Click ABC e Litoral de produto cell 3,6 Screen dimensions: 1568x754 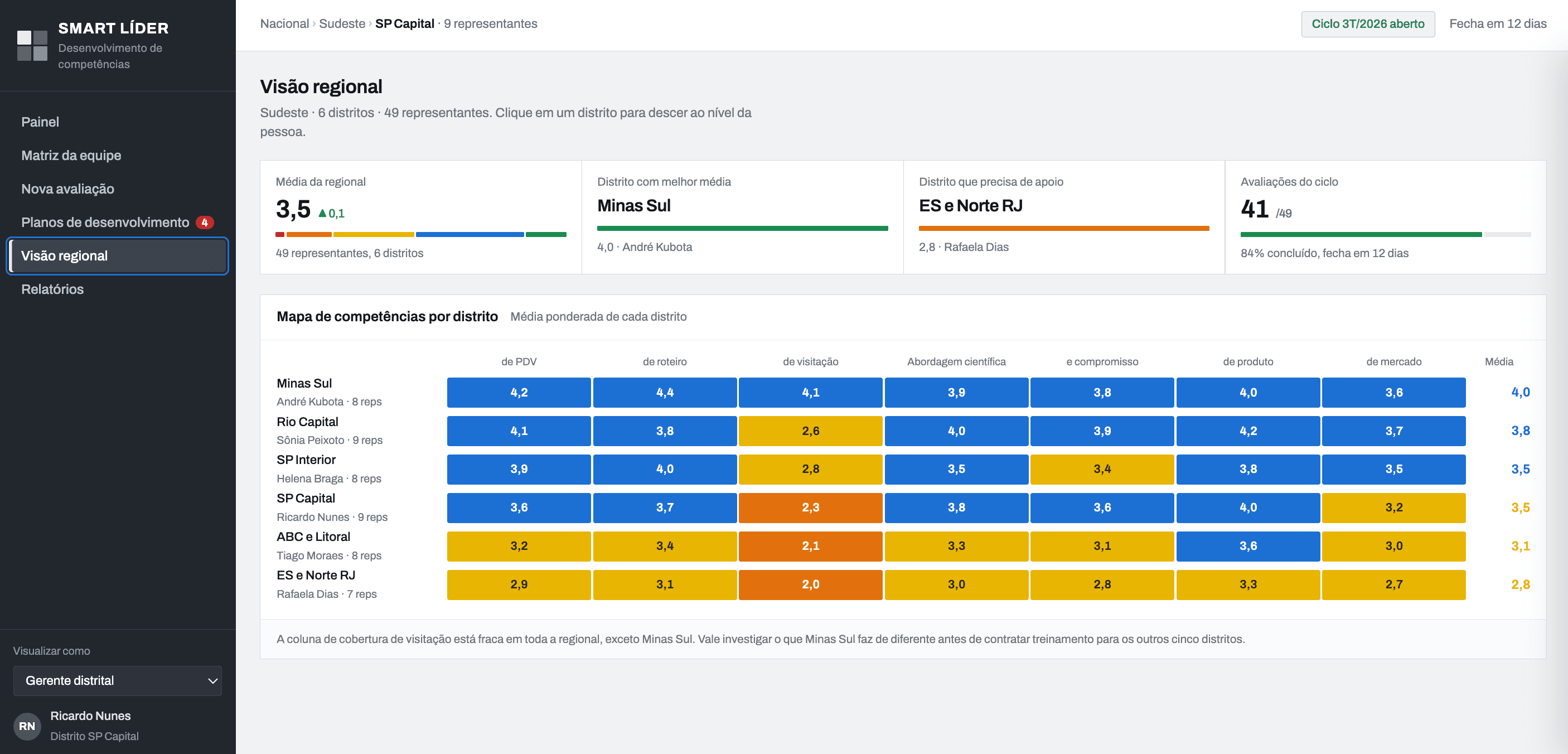pyautogui.click(x=1248, y=546)
